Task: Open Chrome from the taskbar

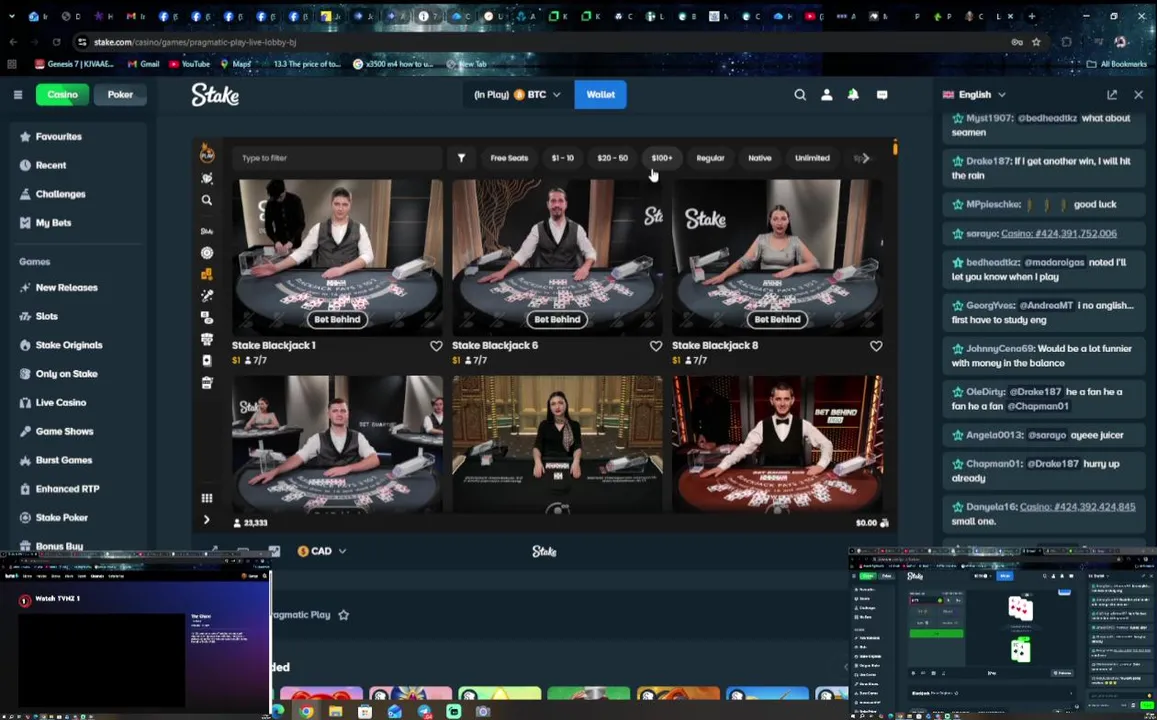Action: (306, 711)
